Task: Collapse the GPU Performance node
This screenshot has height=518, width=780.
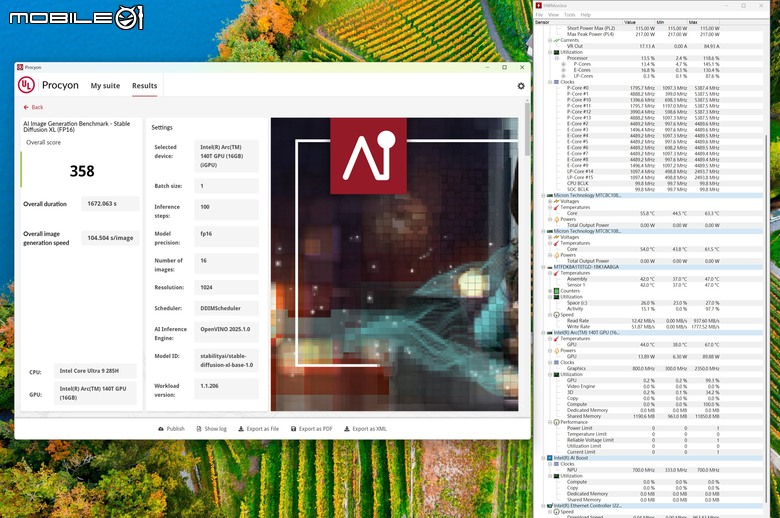Action: (x=550, y=422)
